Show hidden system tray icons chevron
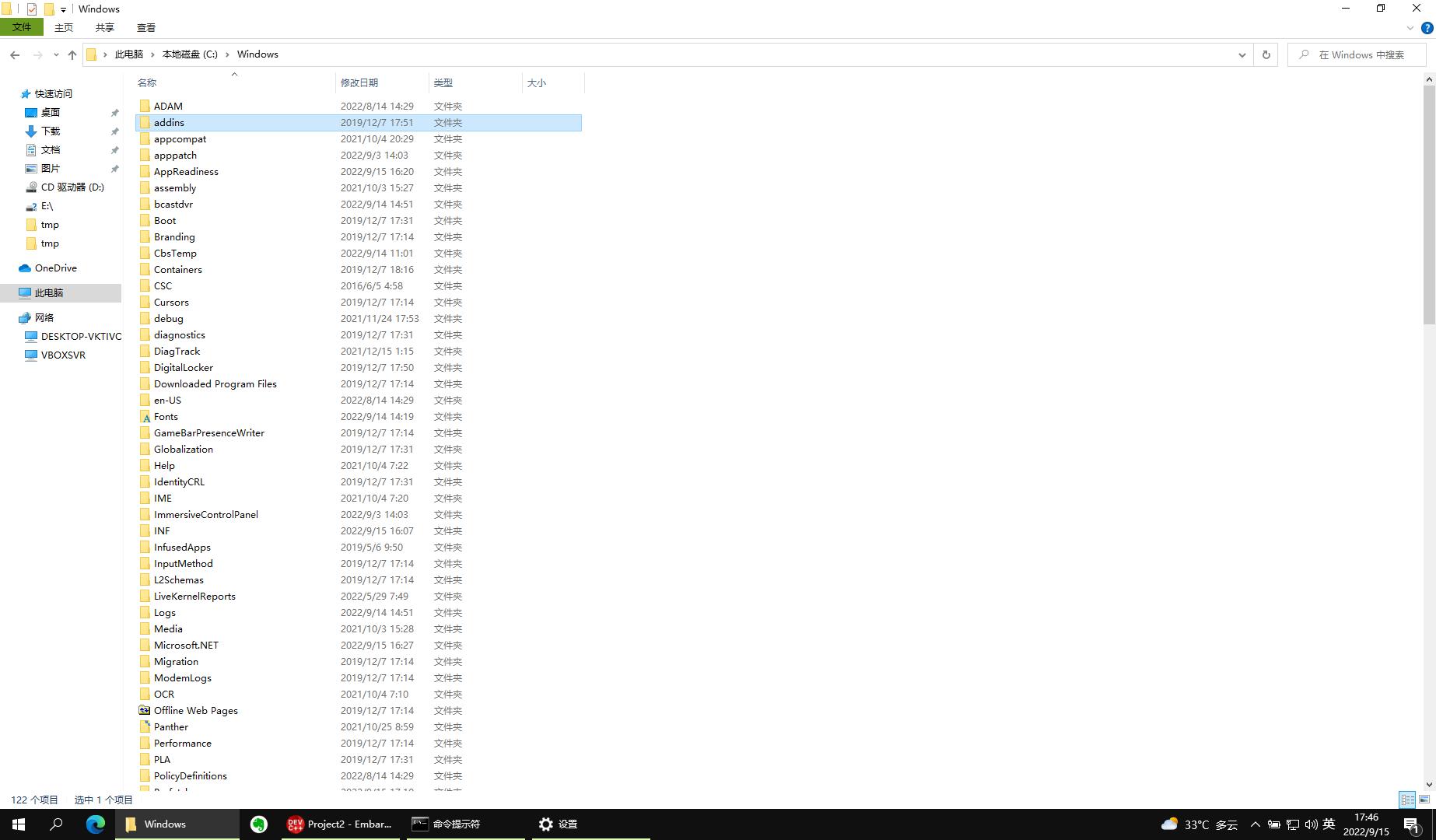This screenshot has width=1436, height=840. click(1255, 824)
